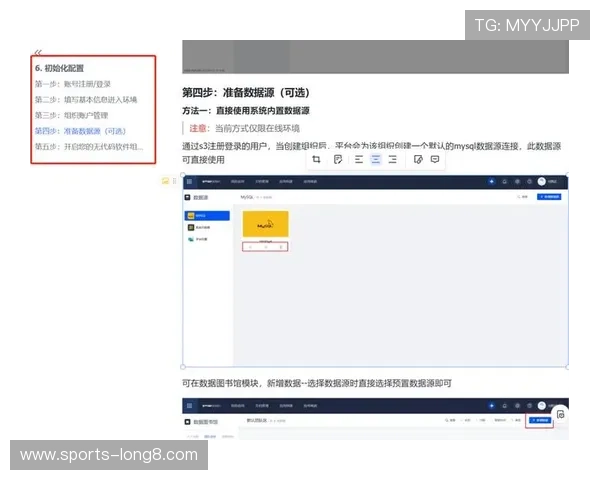Click the app grid icon in second screenshot

point(189,405)
